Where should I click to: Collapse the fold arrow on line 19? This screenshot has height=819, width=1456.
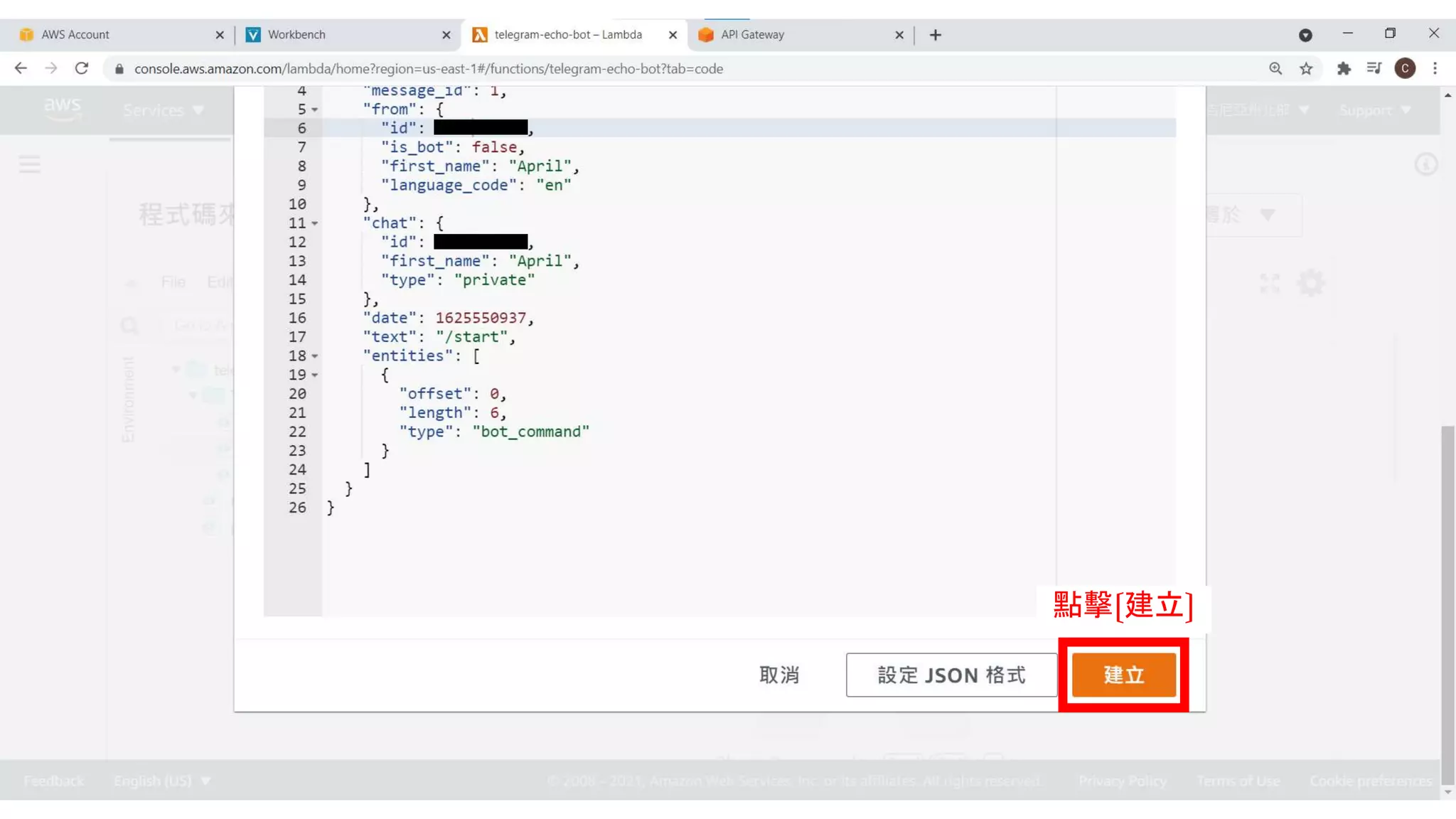pos(314,375)
